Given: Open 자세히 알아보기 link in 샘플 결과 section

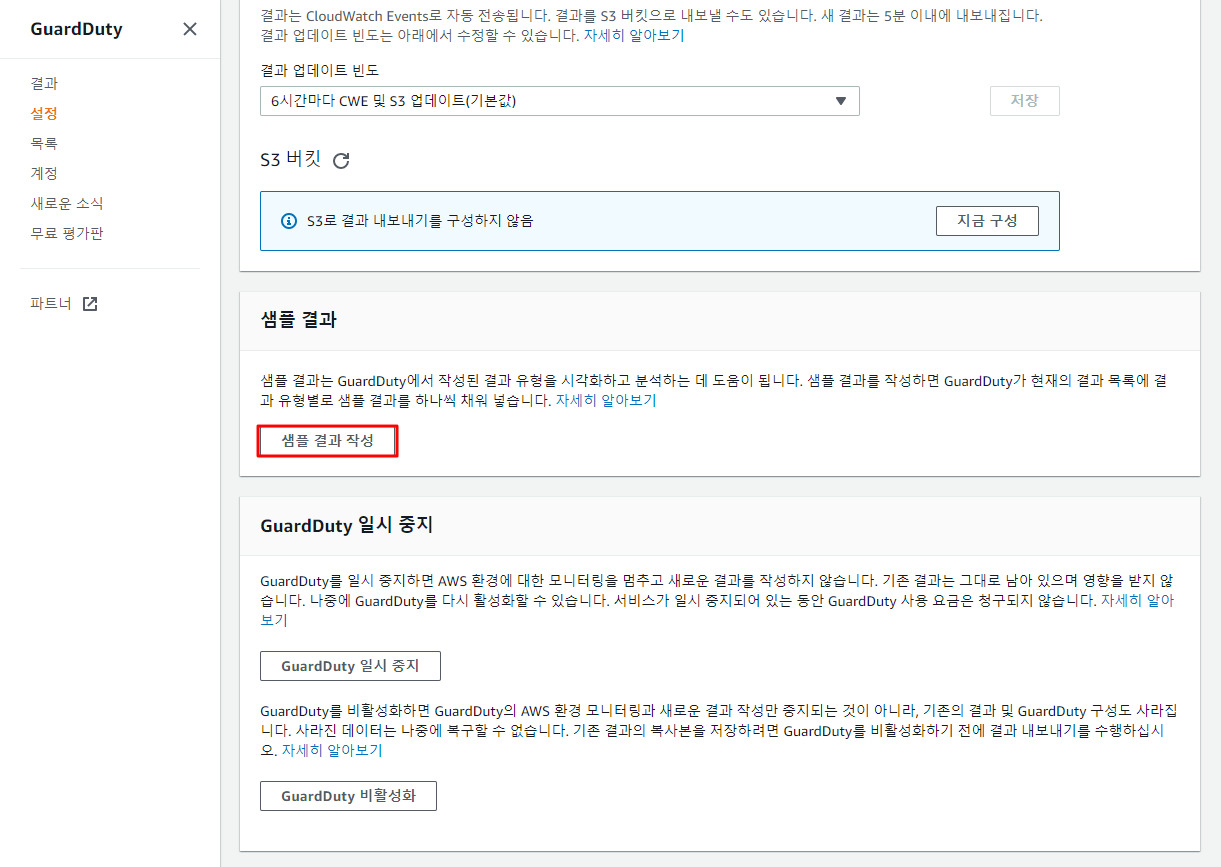Looking at the screenshot, I should [606, 401].
